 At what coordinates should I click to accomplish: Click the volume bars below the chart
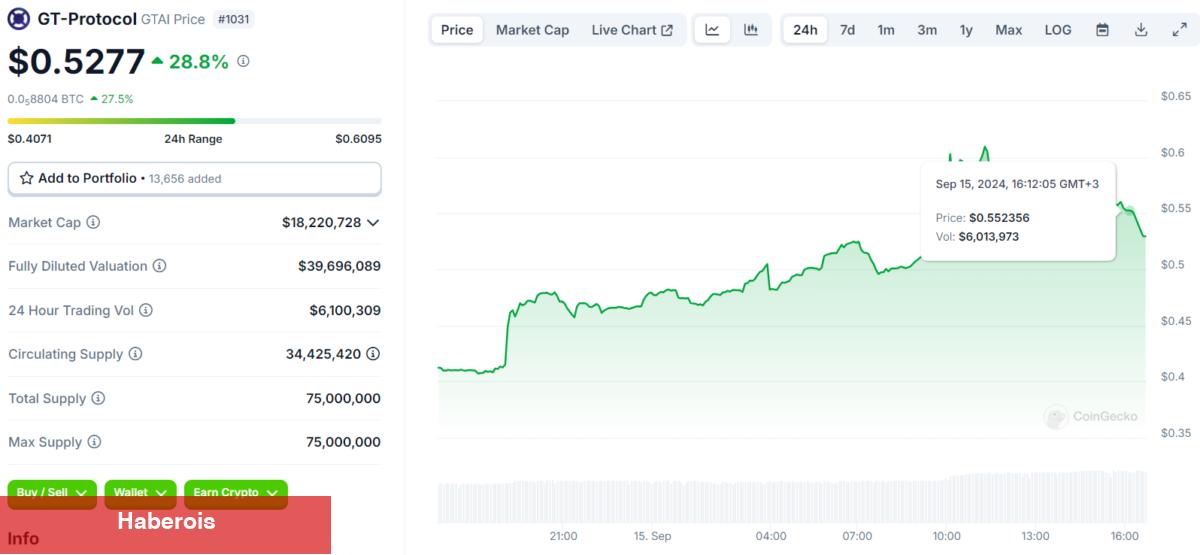pyautogui.click(x=792, y=496)
